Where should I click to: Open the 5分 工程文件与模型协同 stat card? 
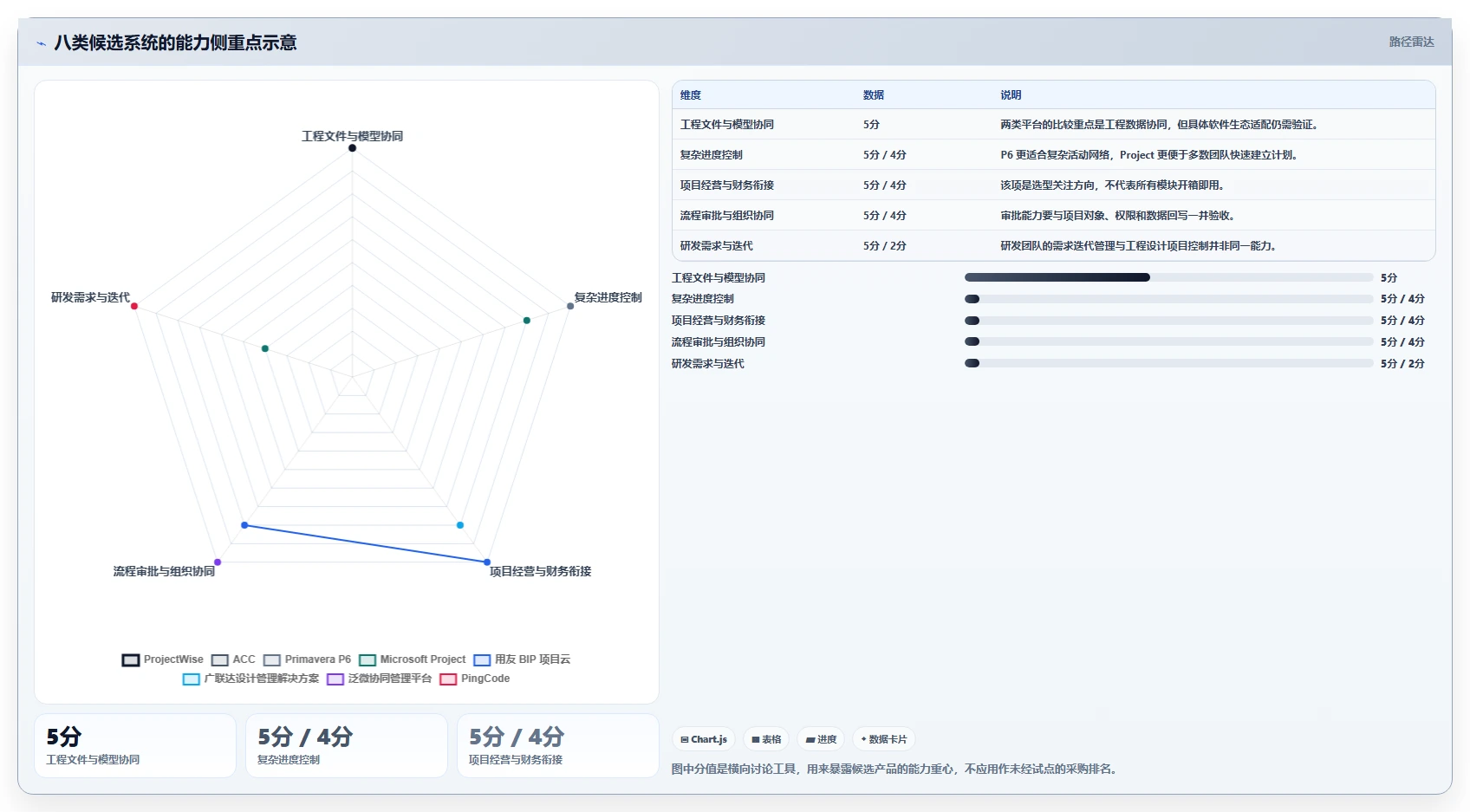pyautogui.click(x=135, y=746)
